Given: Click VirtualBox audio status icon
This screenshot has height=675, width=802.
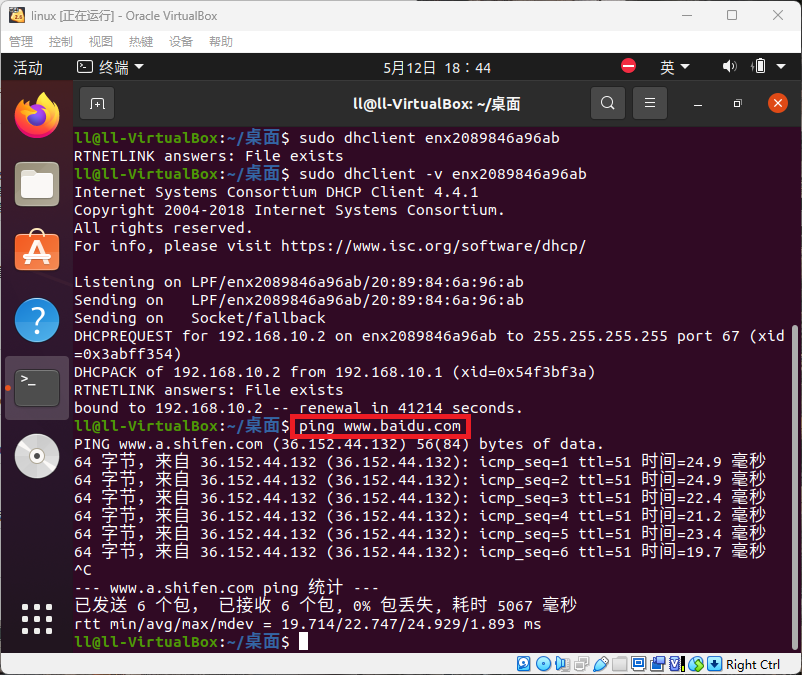Looking at the screenshot, I should [562, 664].
